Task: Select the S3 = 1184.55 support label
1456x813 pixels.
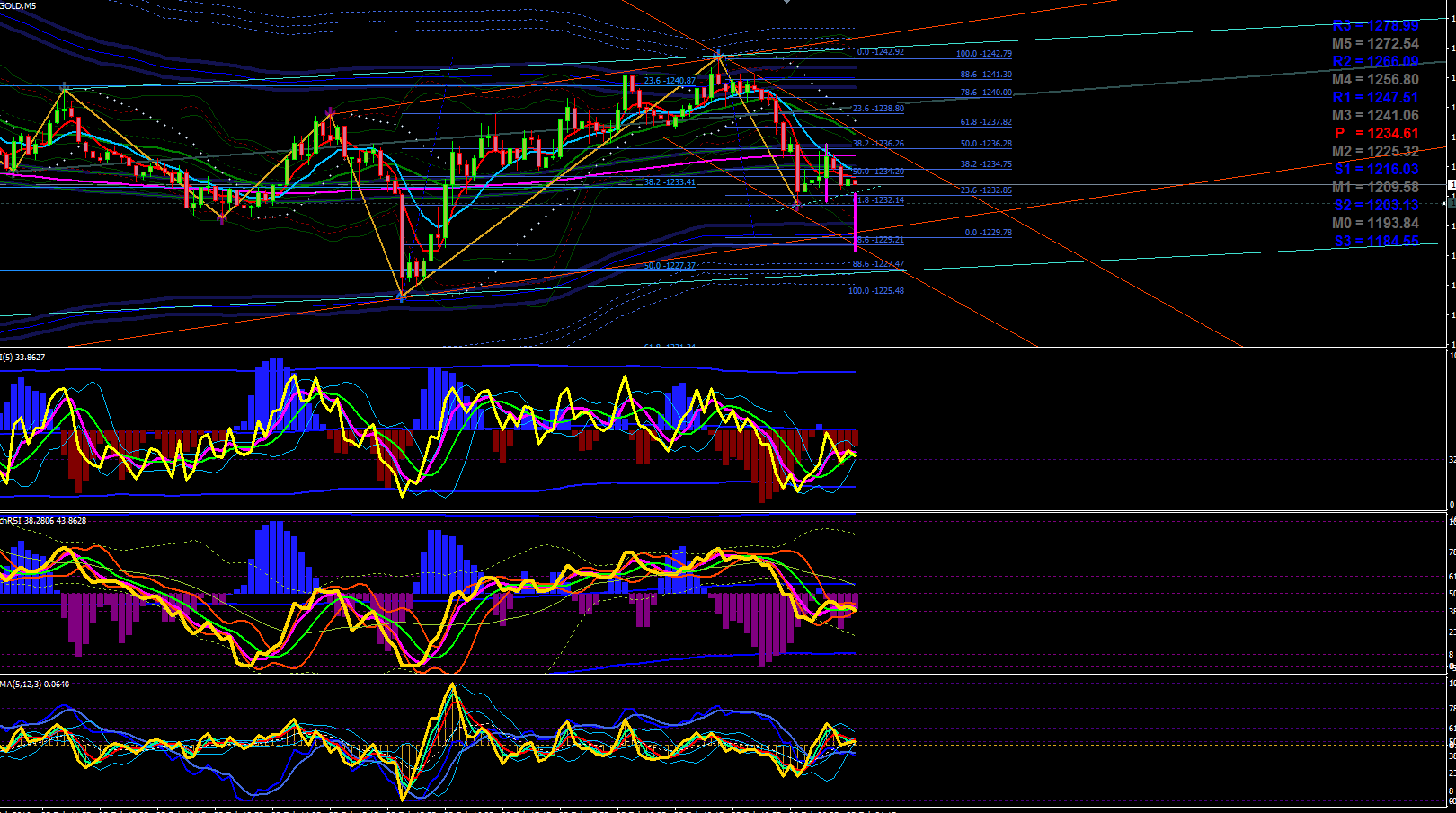Action: click(x=1376, y=242)
